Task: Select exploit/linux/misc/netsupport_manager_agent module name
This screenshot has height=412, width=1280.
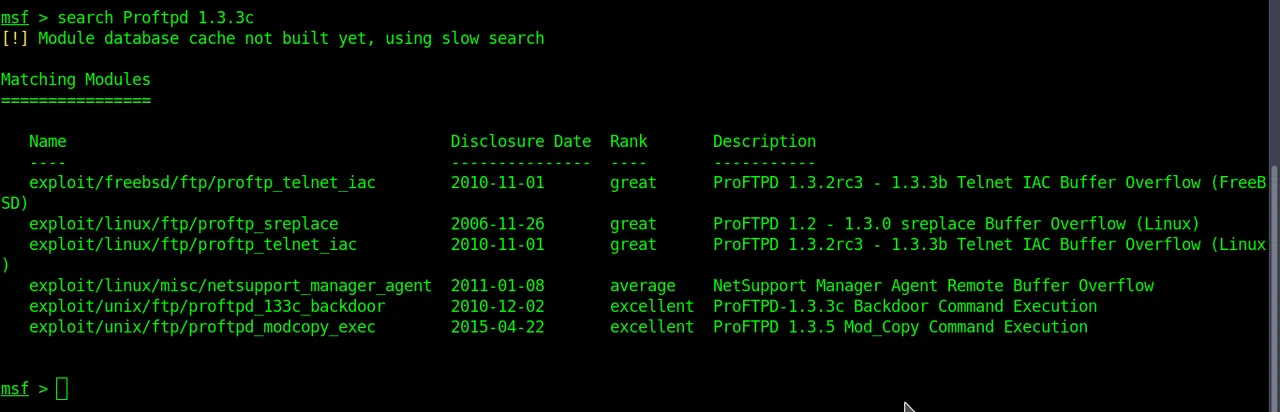Action: [231, 286]
